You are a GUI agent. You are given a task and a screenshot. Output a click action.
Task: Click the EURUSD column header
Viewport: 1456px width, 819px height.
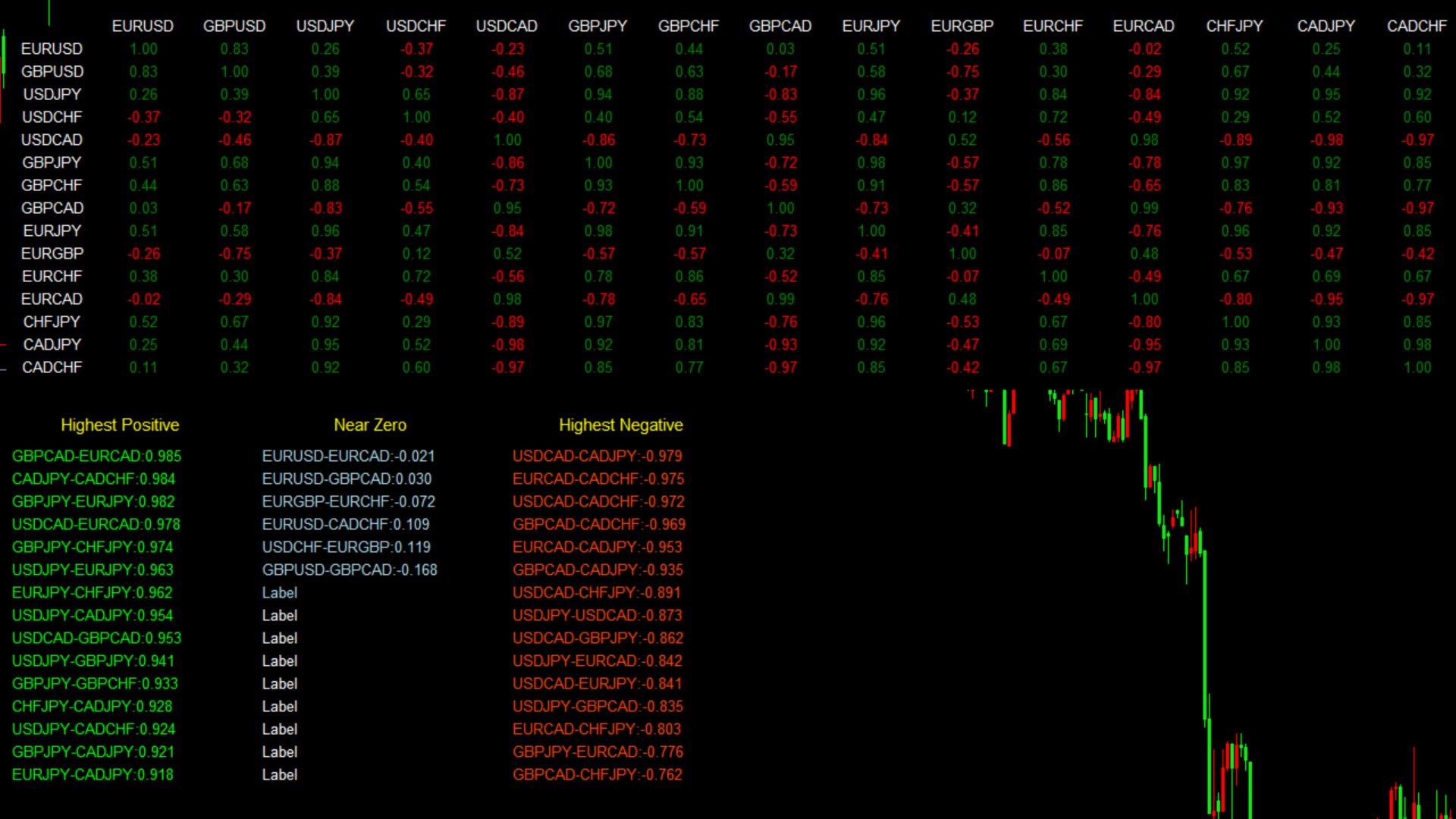pos(143,26)
